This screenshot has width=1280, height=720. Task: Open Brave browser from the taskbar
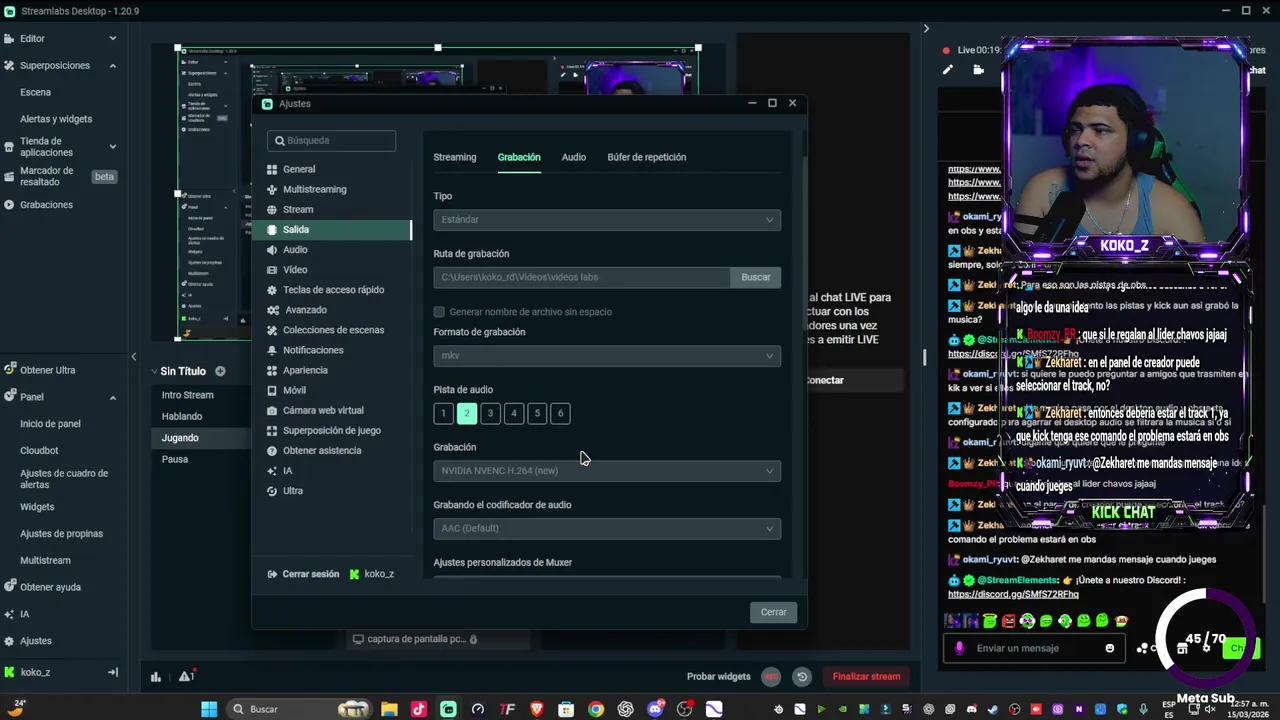click(x=537, y=709)
